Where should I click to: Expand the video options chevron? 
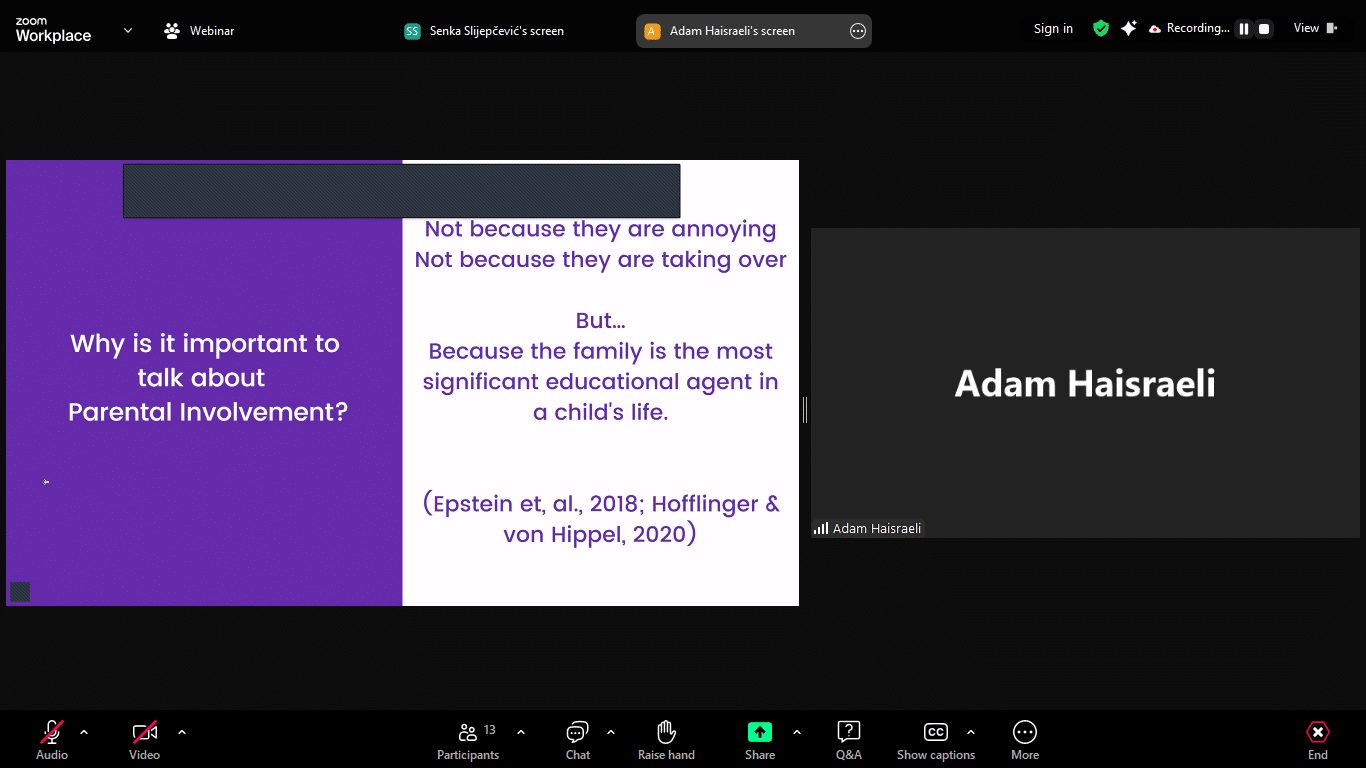182,732
